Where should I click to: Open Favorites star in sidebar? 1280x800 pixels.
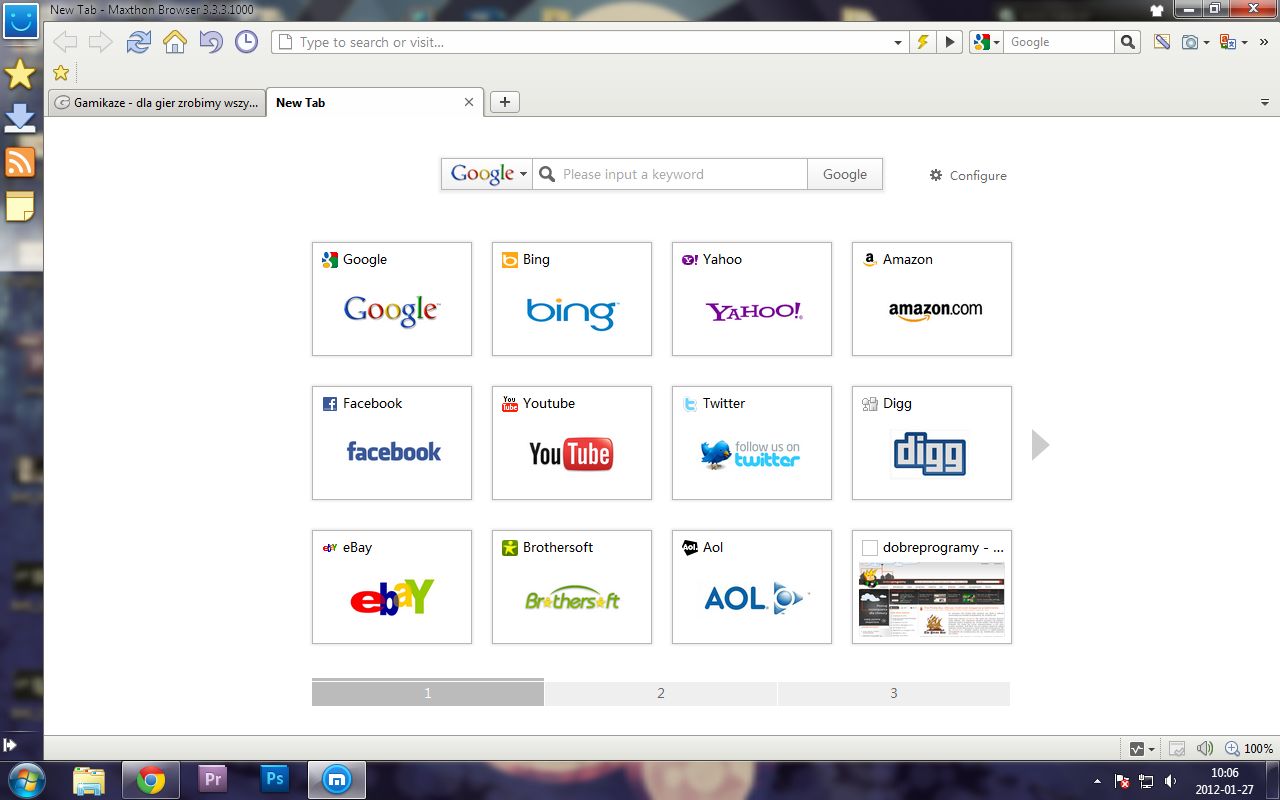(x=20, y=74)
